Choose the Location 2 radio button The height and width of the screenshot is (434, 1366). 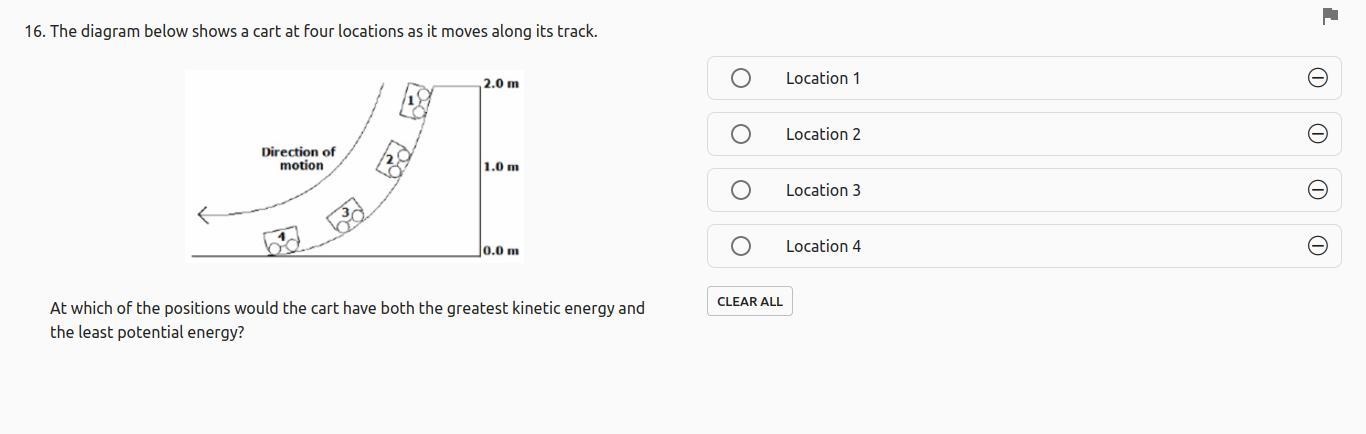pos(741,134)
